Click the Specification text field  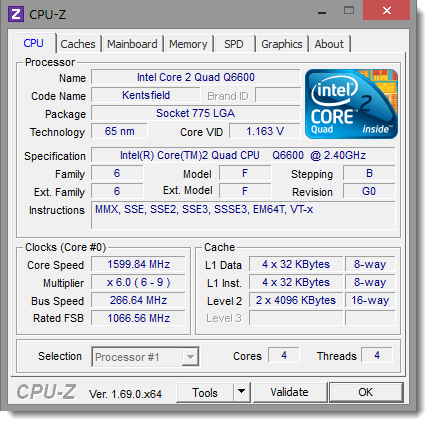(243, 155)
